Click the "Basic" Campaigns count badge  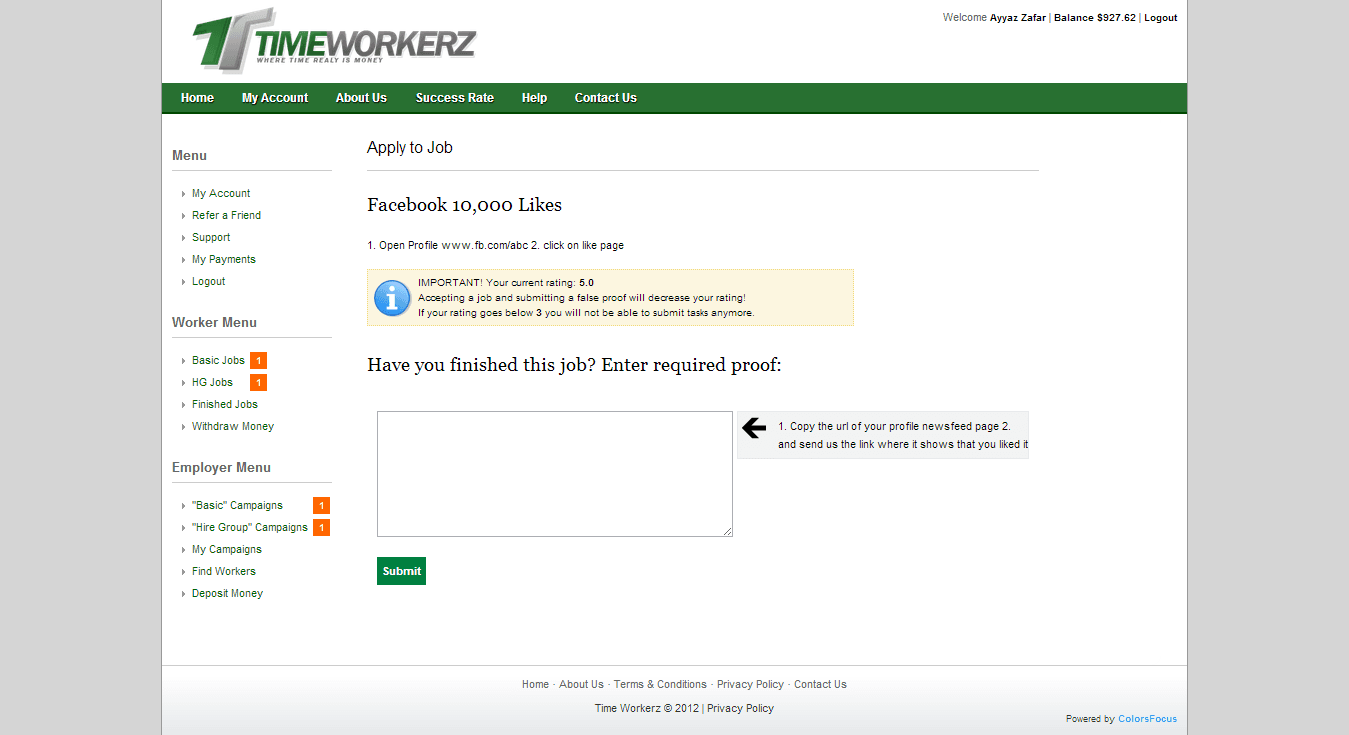click(x=321, y=506)
